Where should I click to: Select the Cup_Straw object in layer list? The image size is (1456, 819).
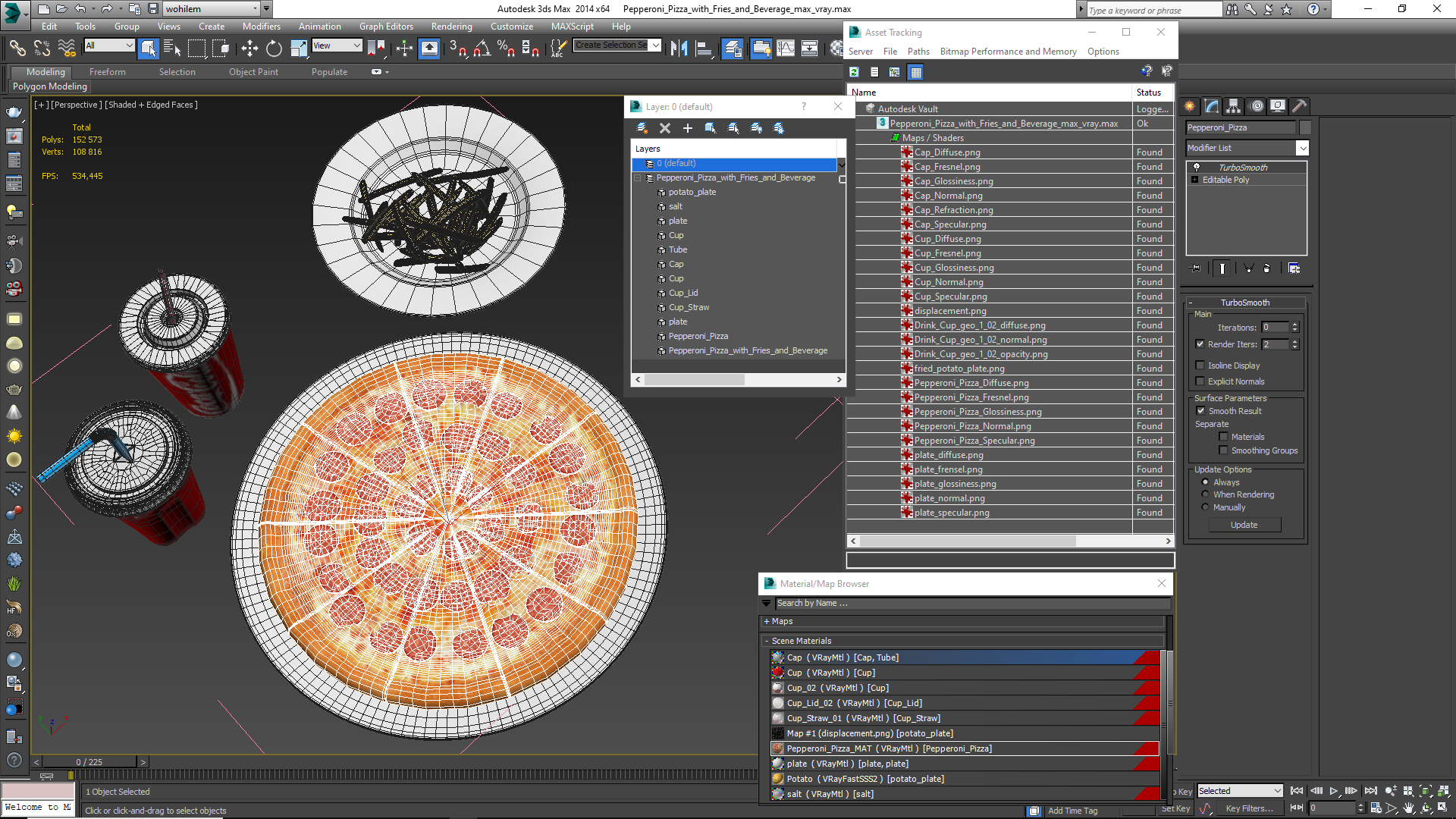tap(689, 307)
